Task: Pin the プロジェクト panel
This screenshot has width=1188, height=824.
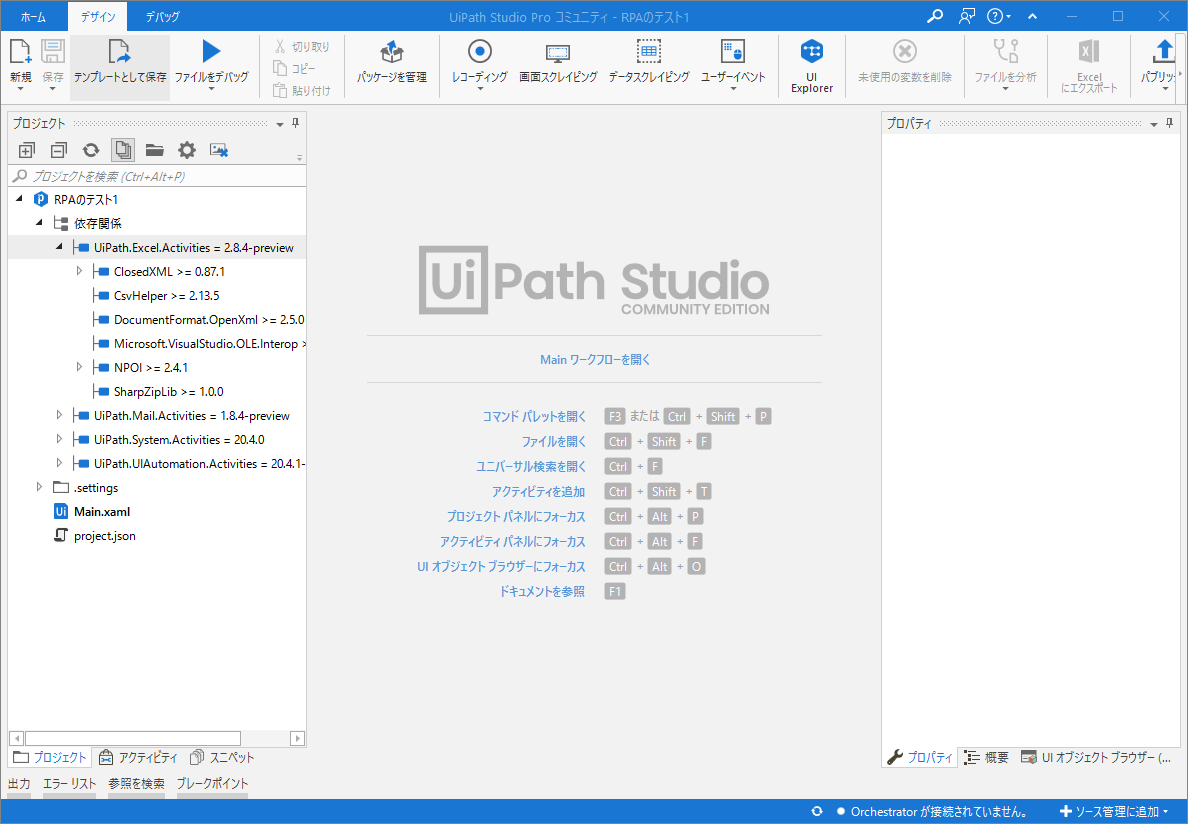Action: point(295,123)
